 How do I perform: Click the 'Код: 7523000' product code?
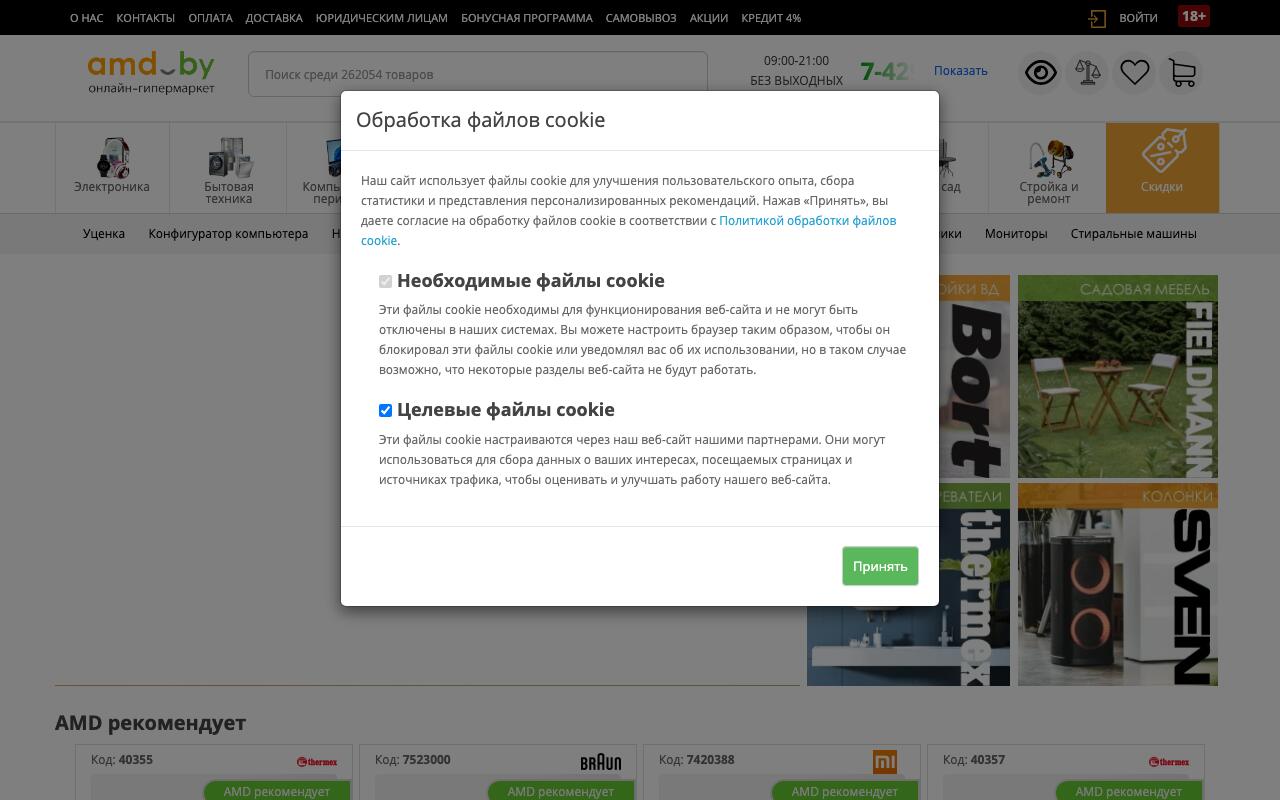[x=413, y=760]
